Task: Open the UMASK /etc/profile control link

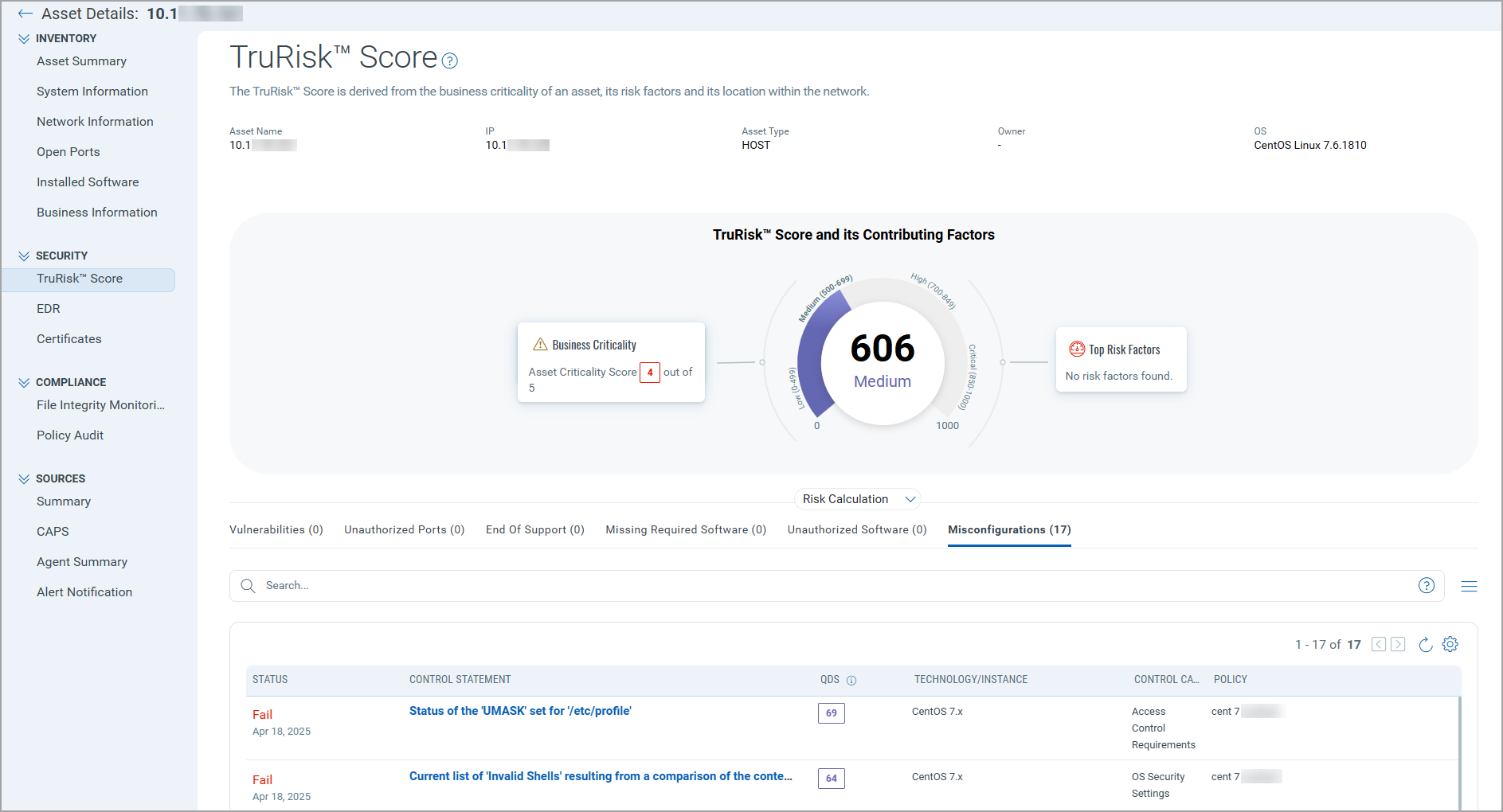Action: 520,711
